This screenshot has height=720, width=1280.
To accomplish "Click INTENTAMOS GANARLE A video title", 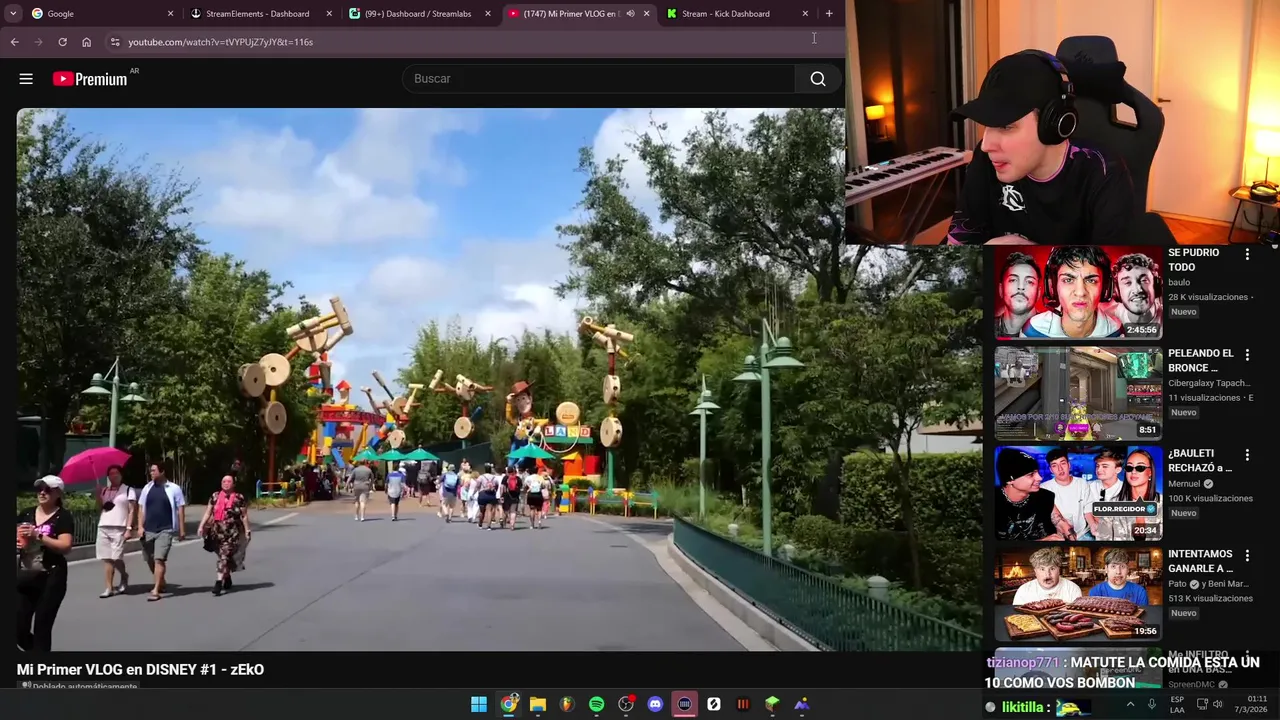I will coord(1201,561).
